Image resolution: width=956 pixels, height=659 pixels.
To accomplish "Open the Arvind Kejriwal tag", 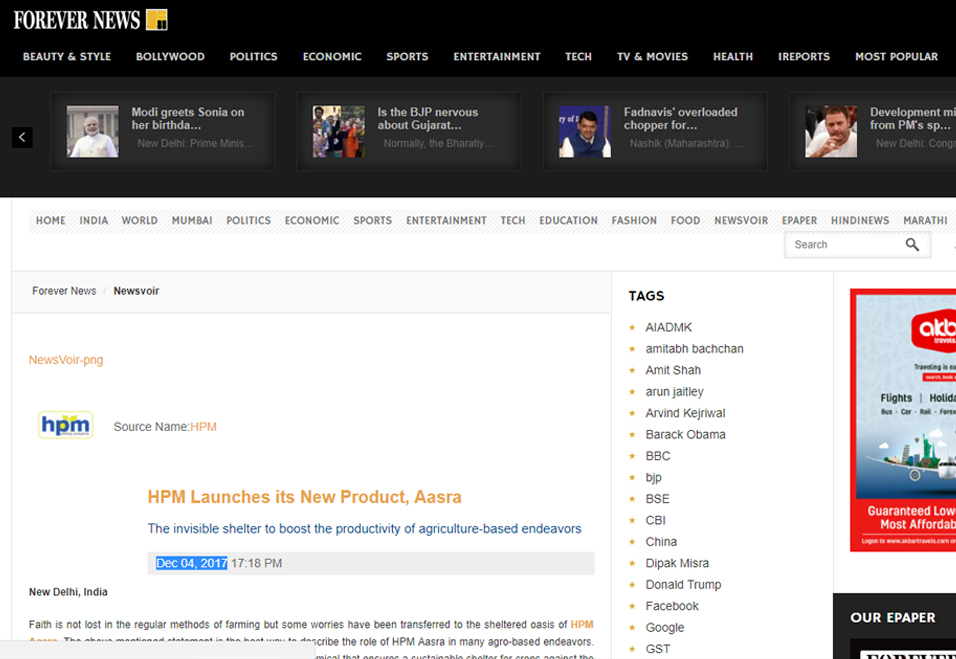I will (685, 413).
